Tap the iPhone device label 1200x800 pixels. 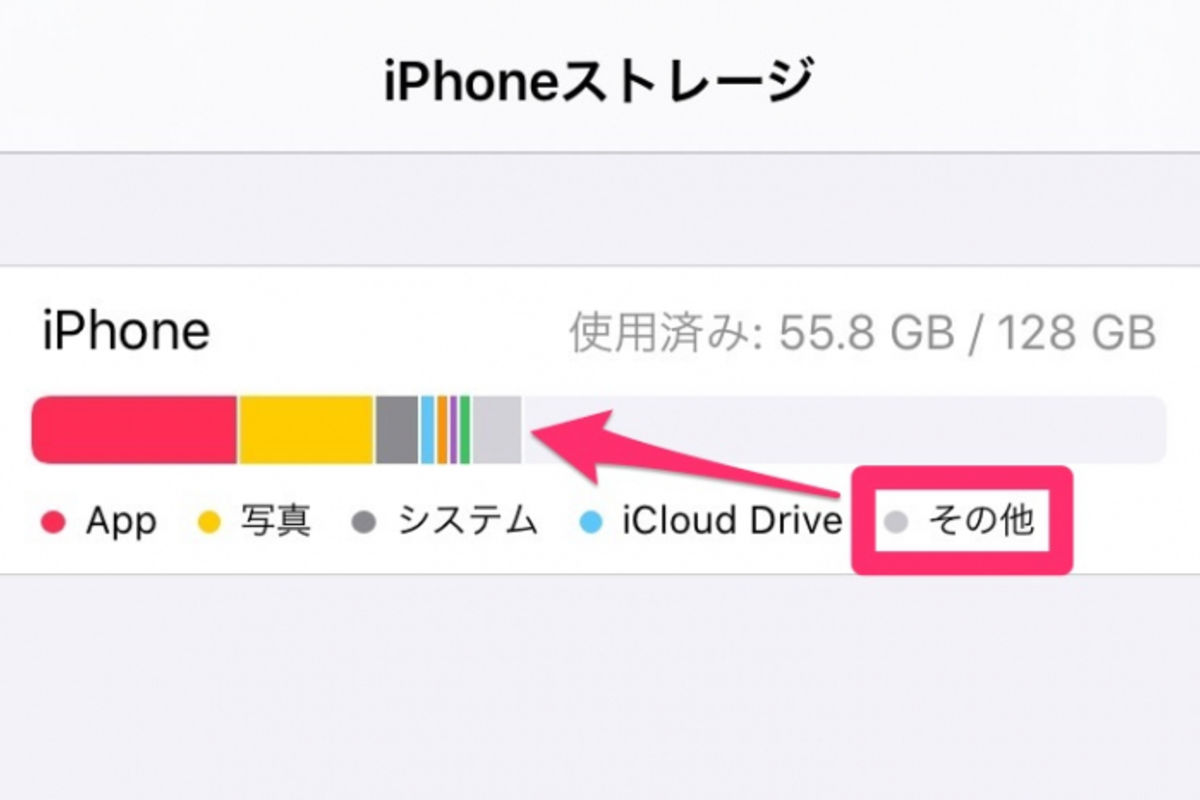point(126,331)
